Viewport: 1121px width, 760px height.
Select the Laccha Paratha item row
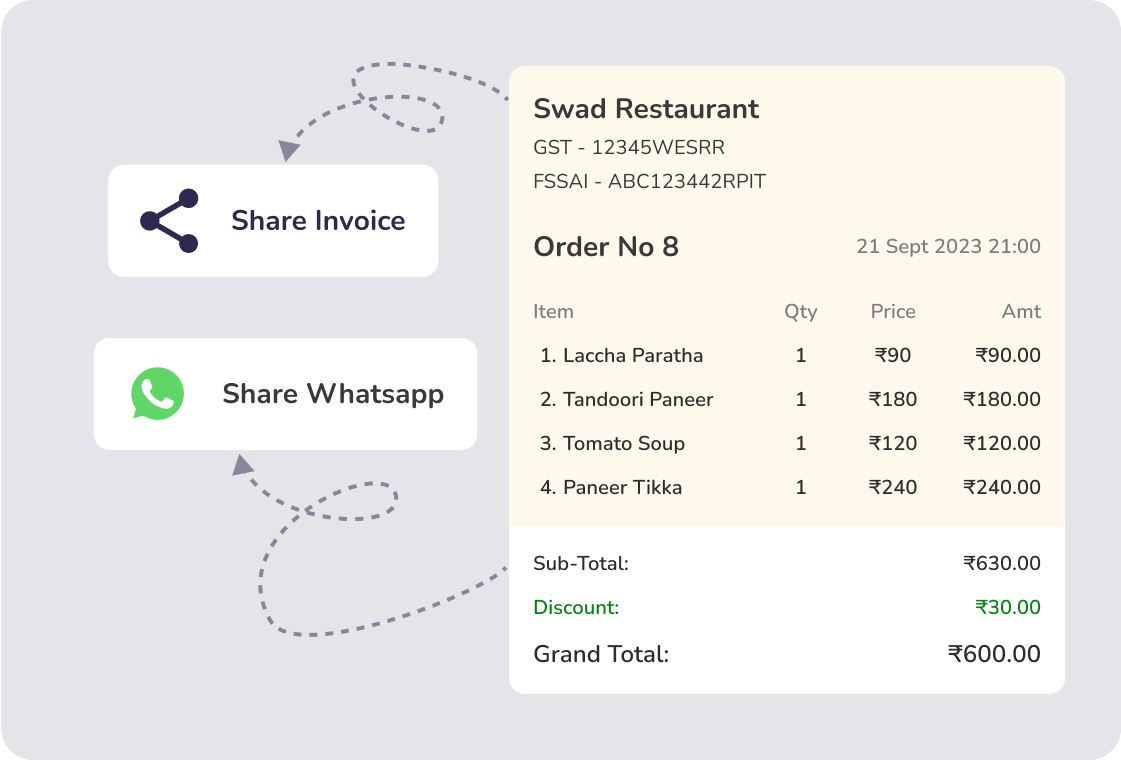(622, 355)
